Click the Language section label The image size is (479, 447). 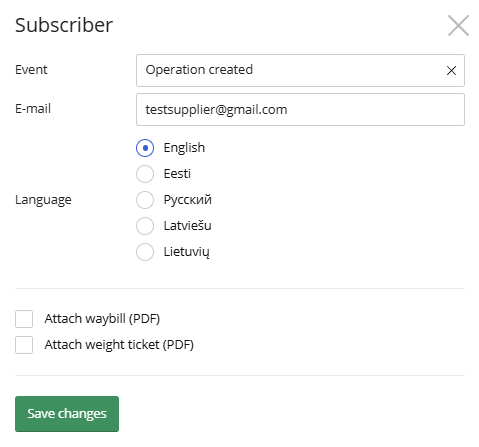[x=43, y=200]
